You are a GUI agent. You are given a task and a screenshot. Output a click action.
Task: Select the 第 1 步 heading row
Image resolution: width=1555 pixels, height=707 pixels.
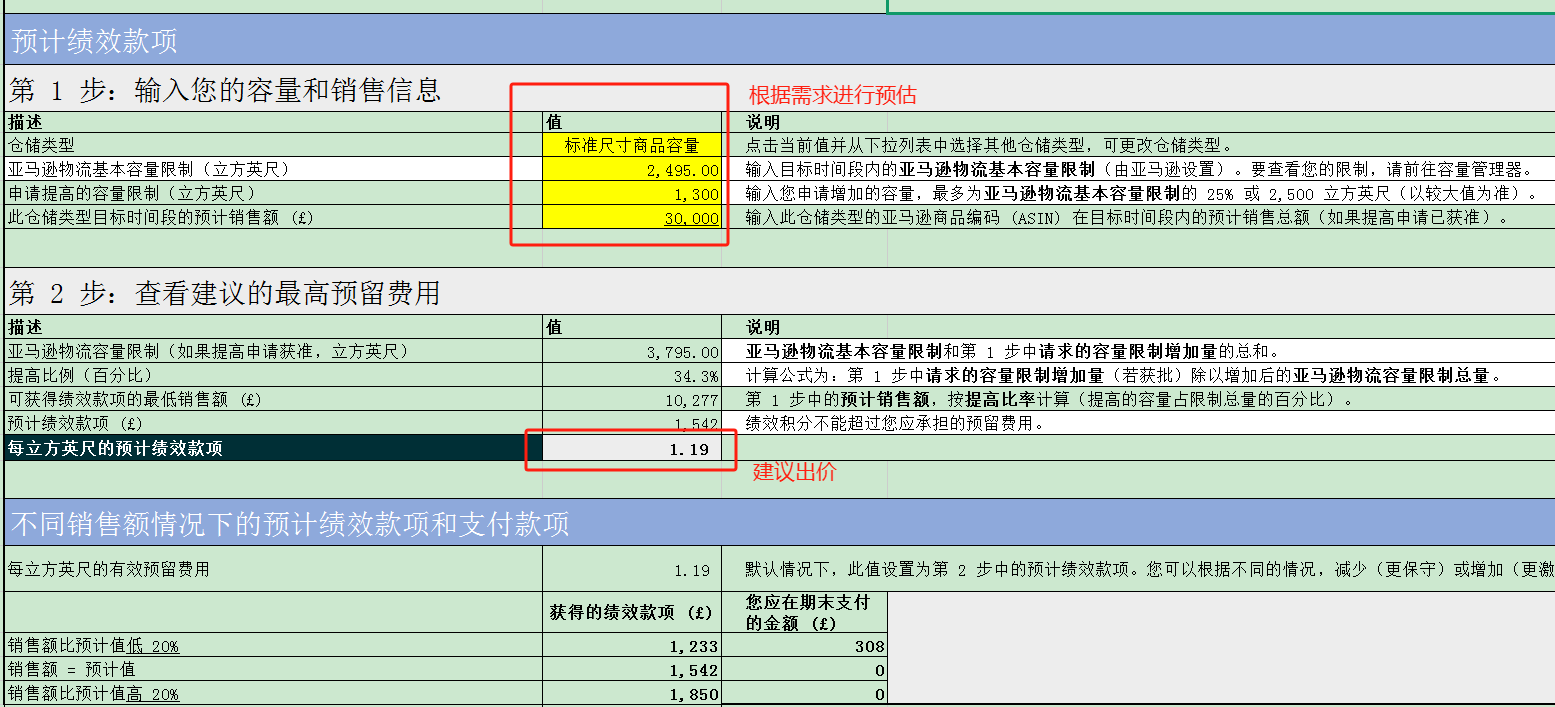pos(225,91)
